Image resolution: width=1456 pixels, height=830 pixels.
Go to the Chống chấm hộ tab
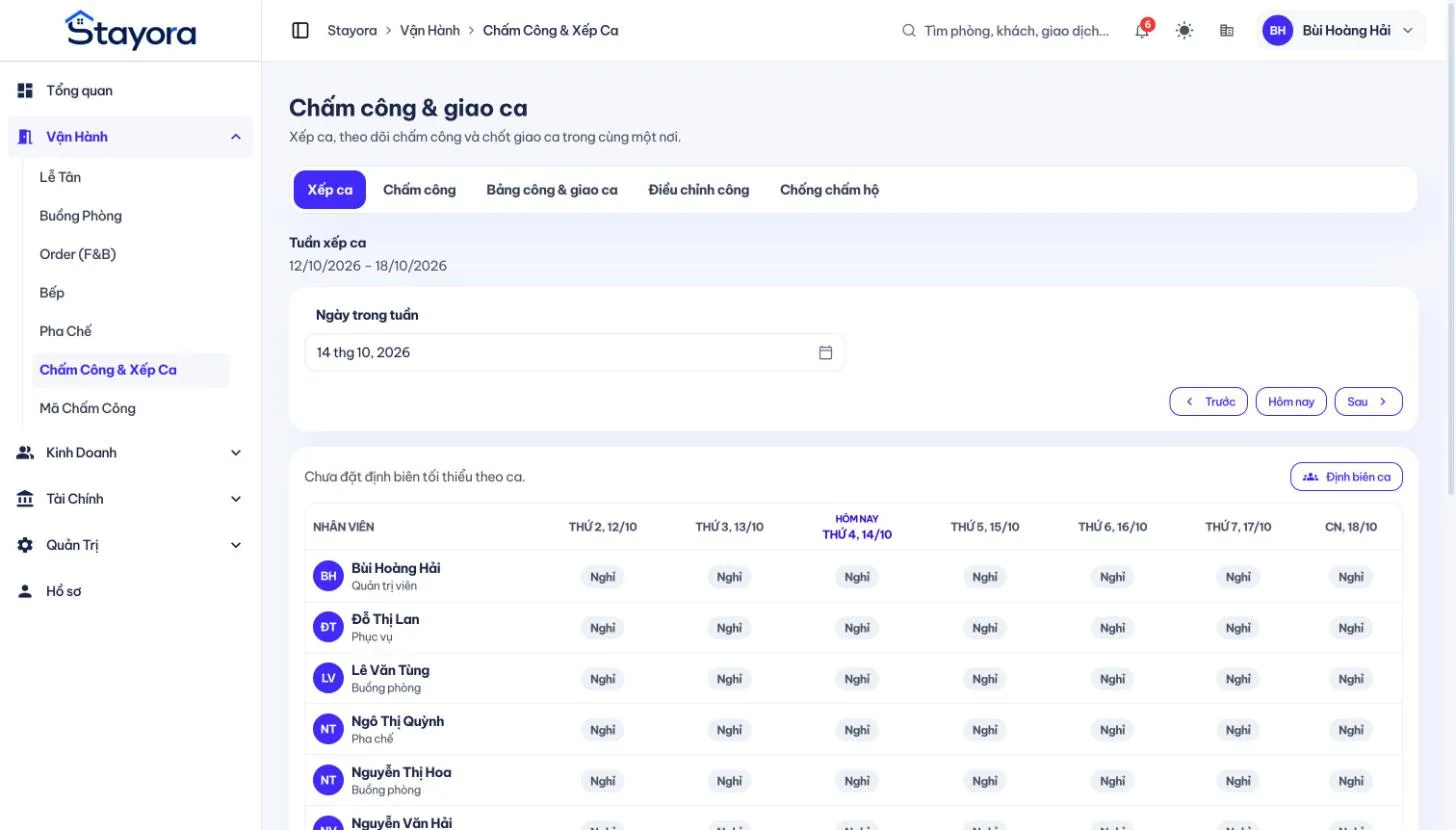click(830, 190)
